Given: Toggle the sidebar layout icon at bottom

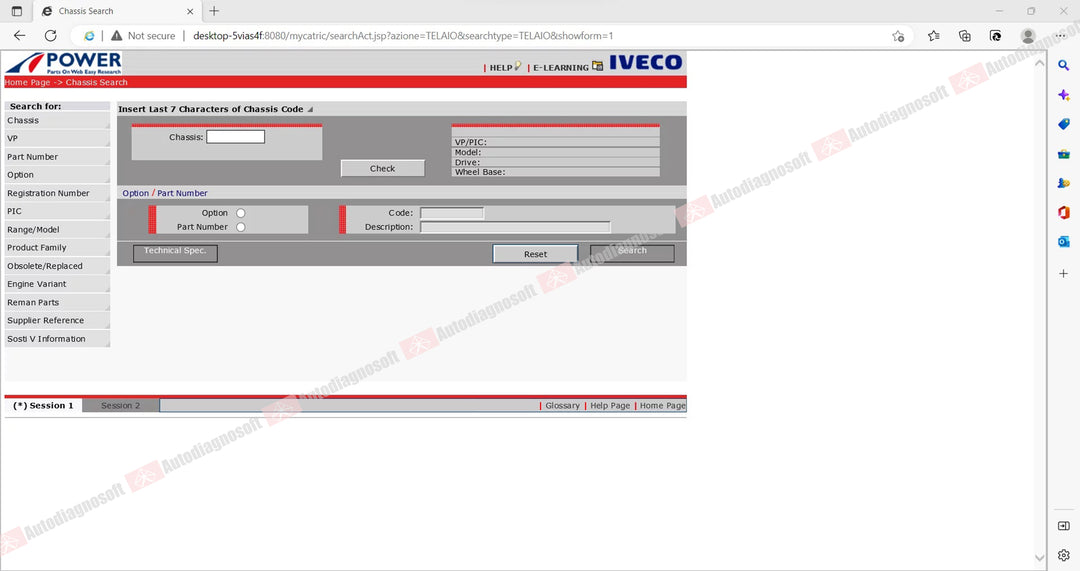Looking at the screenshot, I should pyautogui.click(x=1063, y=526).
